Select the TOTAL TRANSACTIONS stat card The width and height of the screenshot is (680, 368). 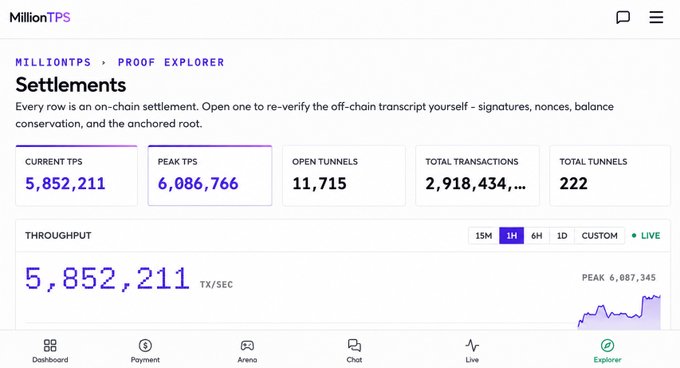(x=477, y=175)
